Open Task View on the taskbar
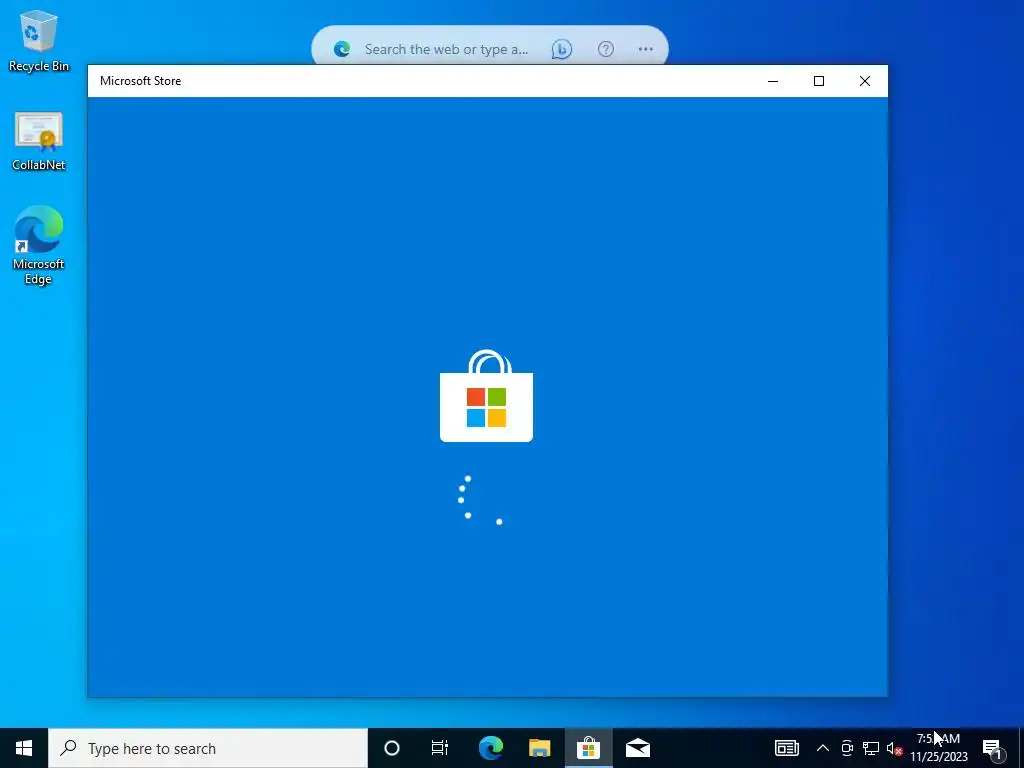1024x768 pixels. [440, 748]
